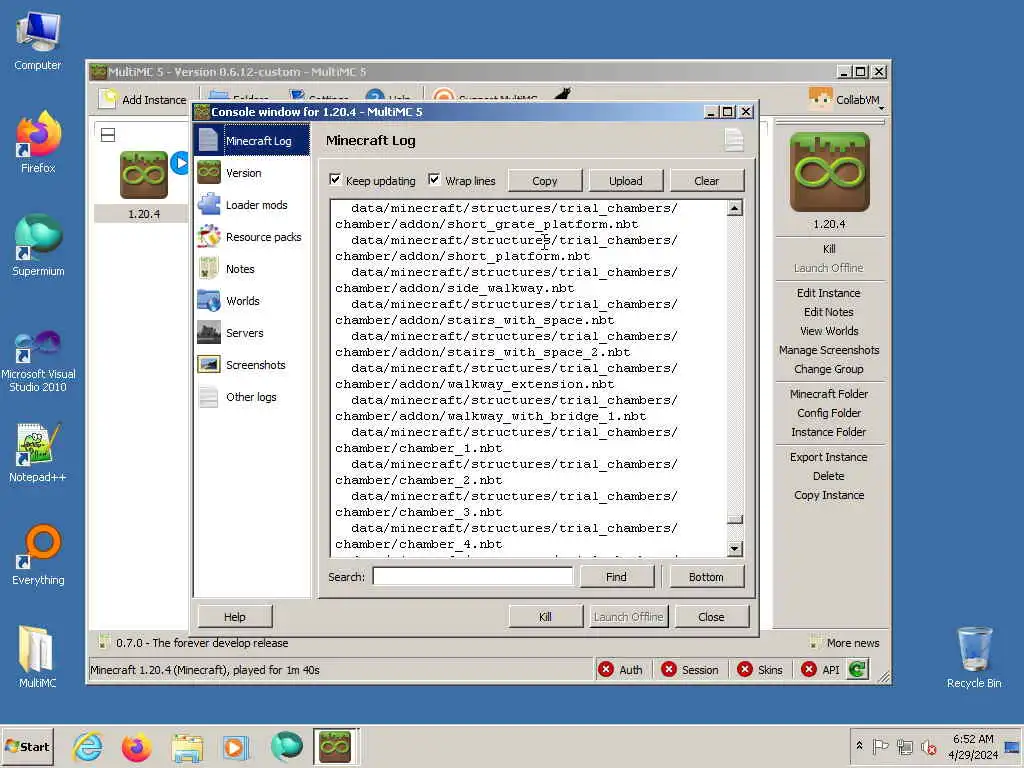Click the Other logs icon in sidebar
Screen dimensions: 1024x768
coord(209,396)
